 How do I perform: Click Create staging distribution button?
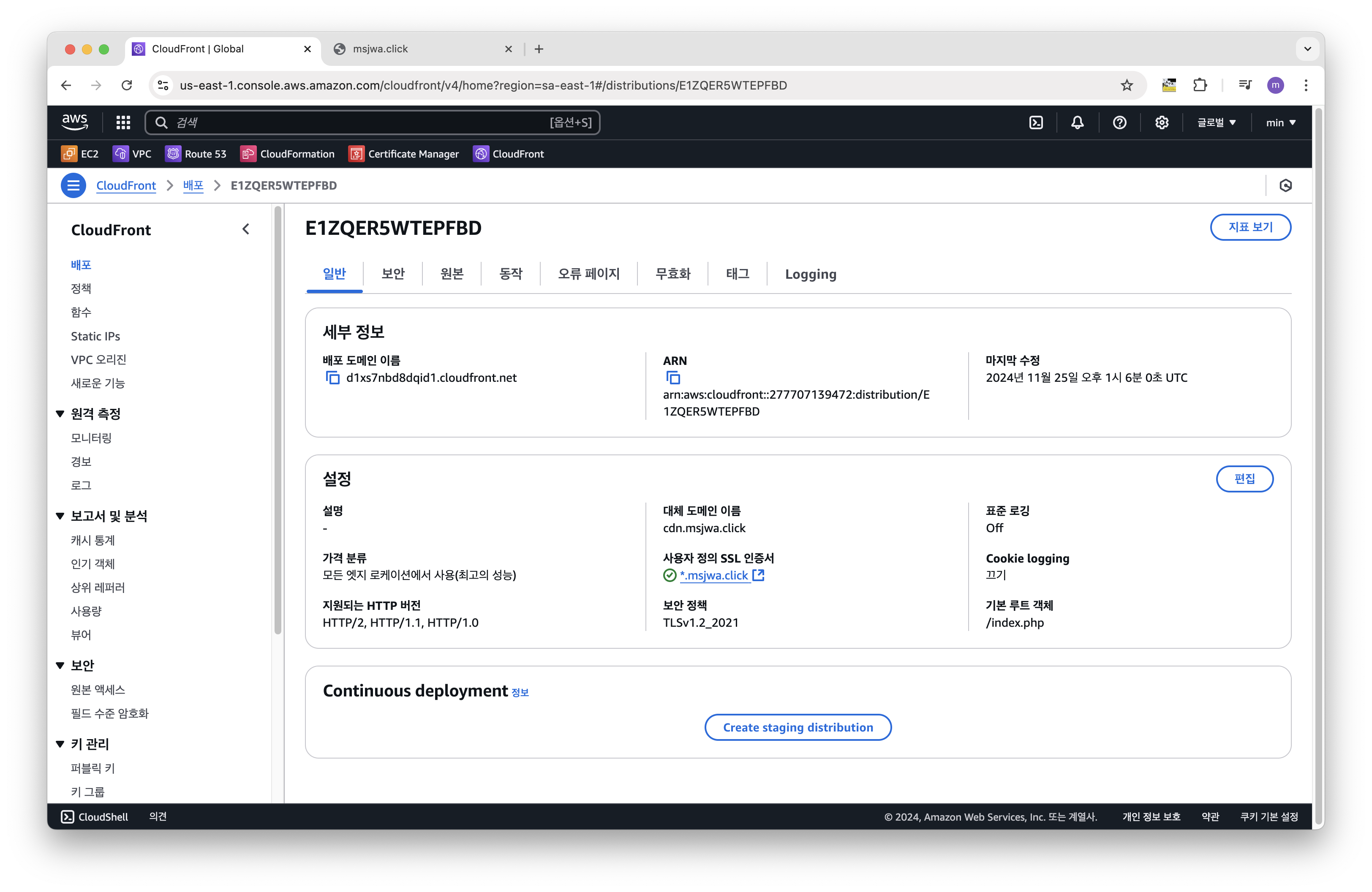[797, 727]
